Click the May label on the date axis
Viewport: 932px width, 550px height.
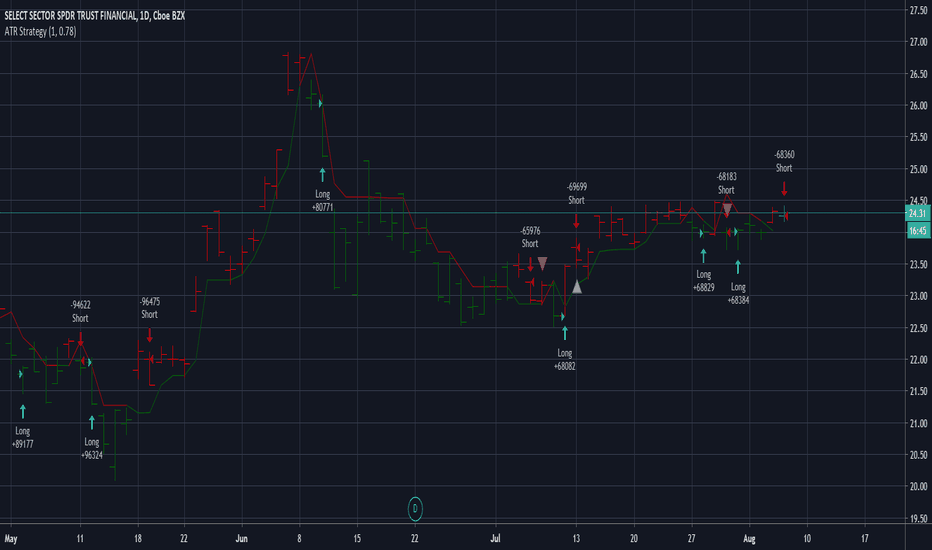pos(11,539)
